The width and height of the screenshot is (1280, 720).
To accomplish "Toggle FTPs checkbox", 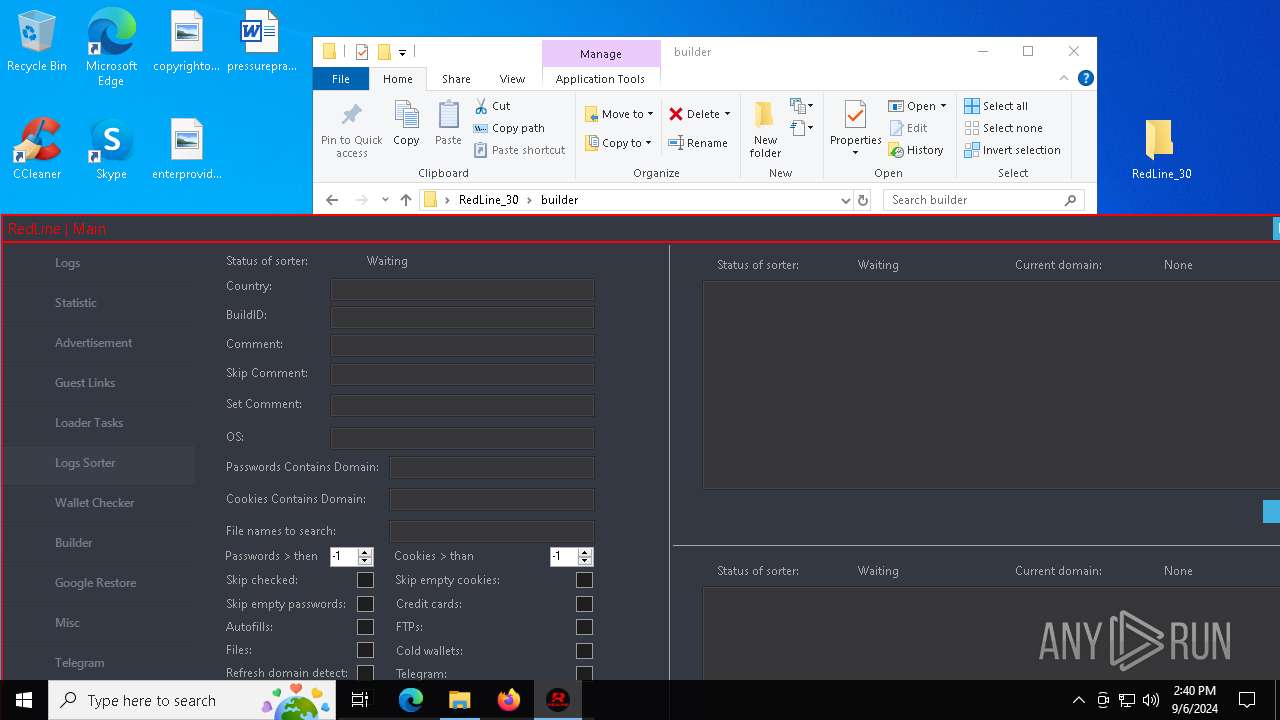I will (584, 627).
